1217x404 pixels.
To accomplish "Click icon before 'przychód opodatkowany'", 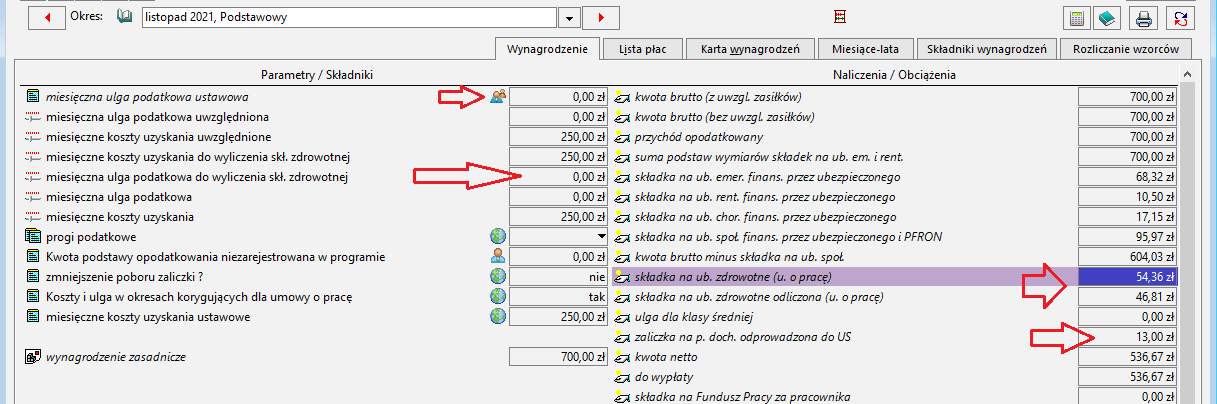I will [621, 137].
